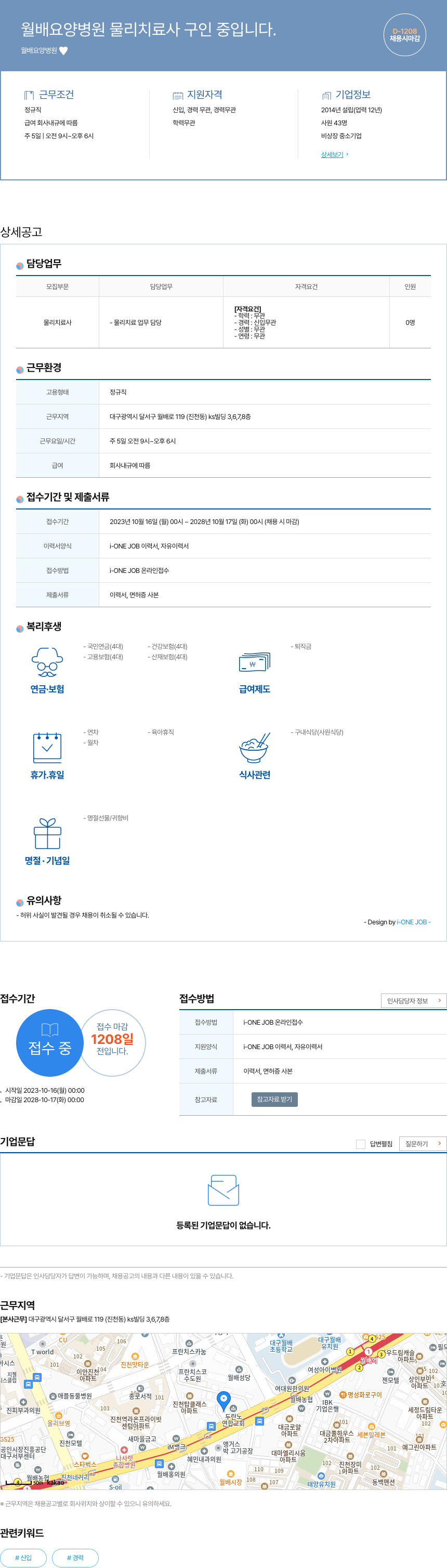Select the # 경력 keyword tag
Screen dimensions: 447x1568
coord(75,1558)
